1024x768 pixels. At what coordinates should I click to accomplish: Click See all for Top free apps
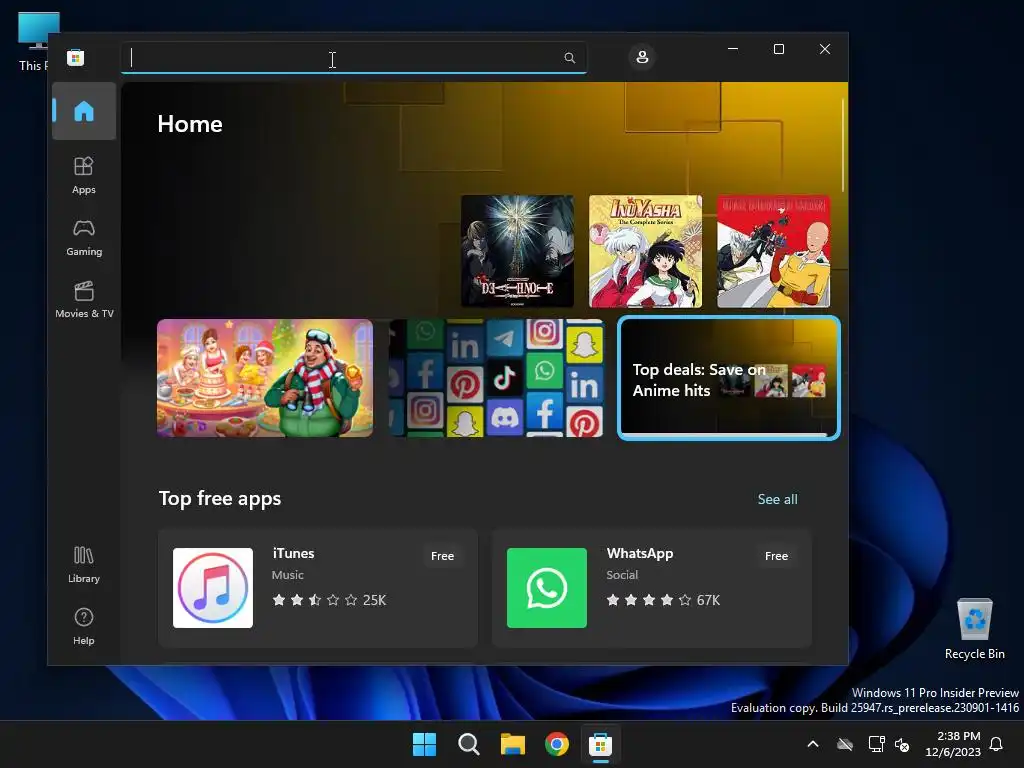click(x=777, y=499)
